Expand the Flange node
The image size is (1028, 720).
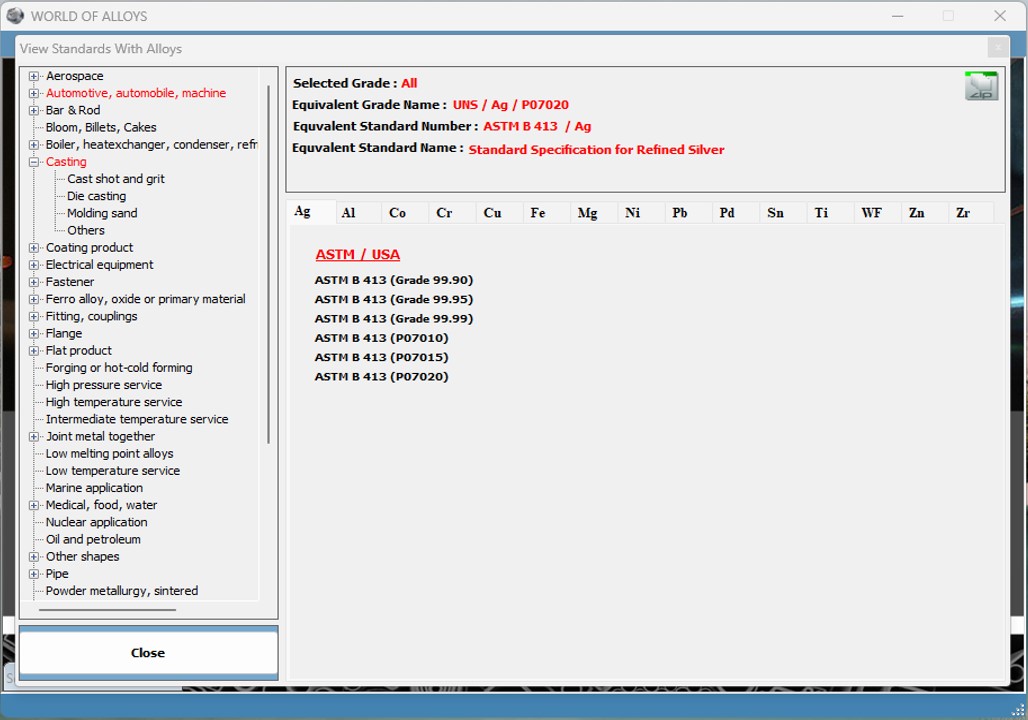33,334
